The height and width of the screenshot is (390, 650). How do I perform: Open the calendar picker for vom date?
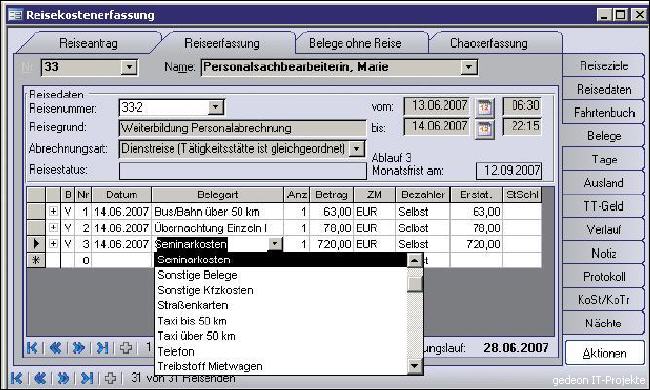(485, 108)
